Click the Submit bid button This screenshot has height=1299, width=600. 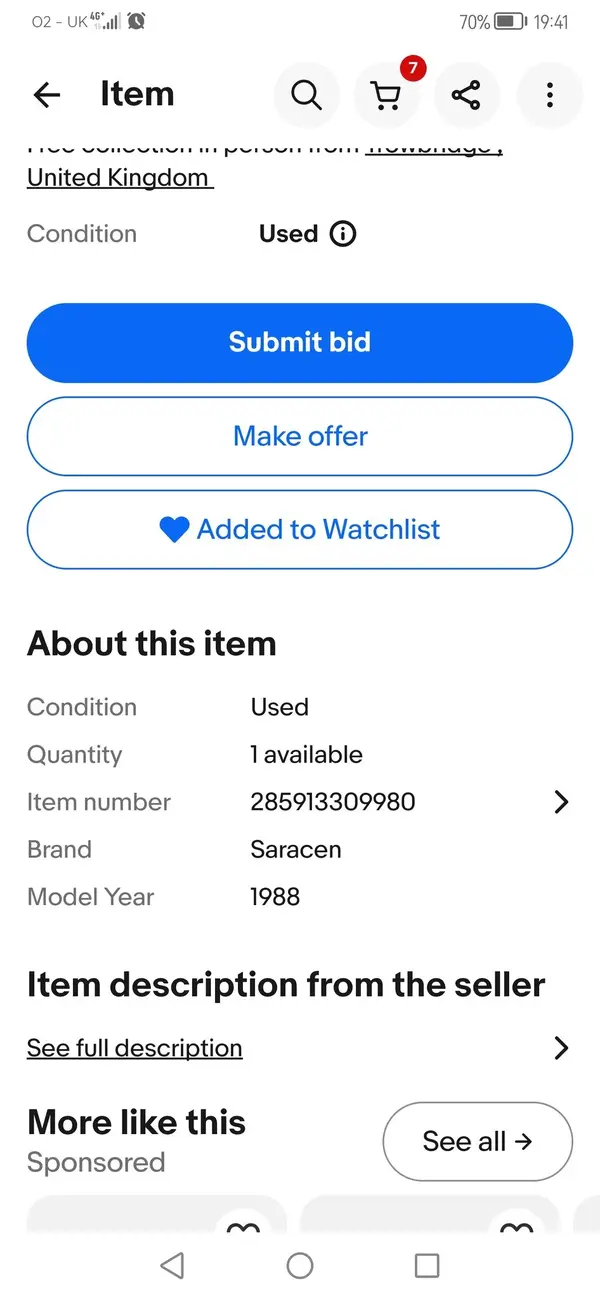(300, 342)
